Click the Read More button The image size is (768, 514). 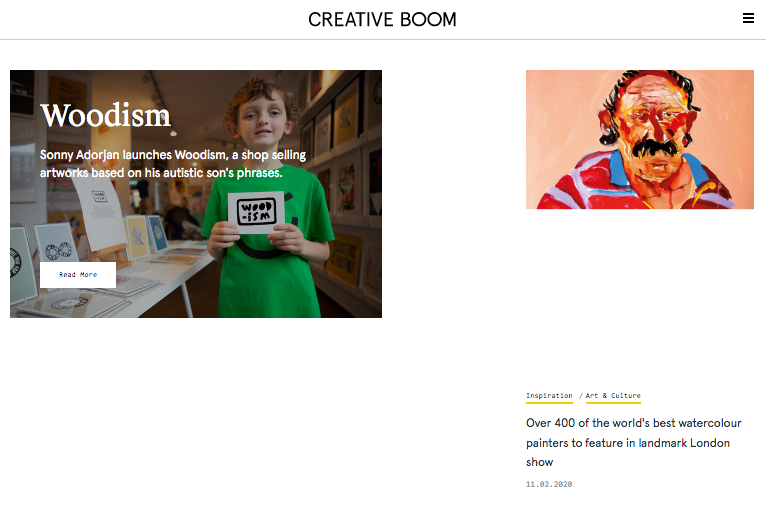click(78, 275)
